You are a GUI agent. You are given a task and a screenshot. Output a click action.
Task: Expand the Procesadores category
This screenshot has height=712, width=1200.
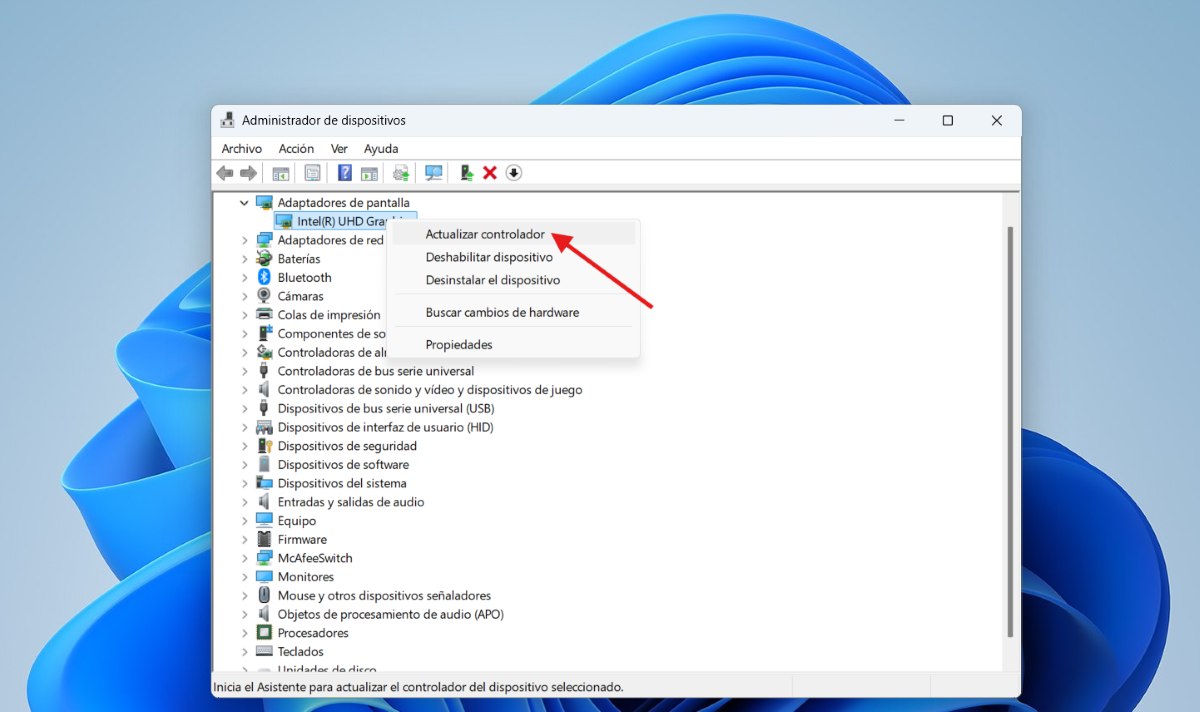(x=245, y=633)
